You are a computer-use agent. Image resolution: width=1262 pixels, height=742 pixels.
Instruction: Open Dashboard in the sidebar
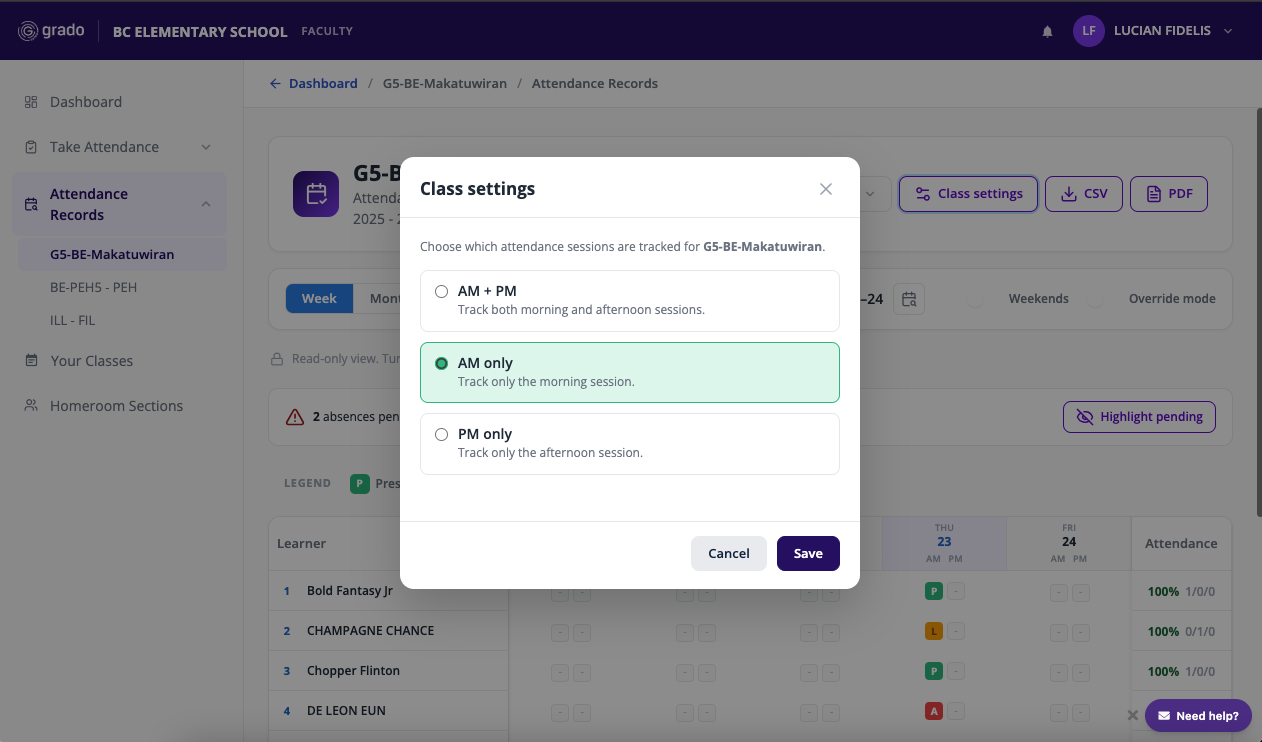[120, 102]
